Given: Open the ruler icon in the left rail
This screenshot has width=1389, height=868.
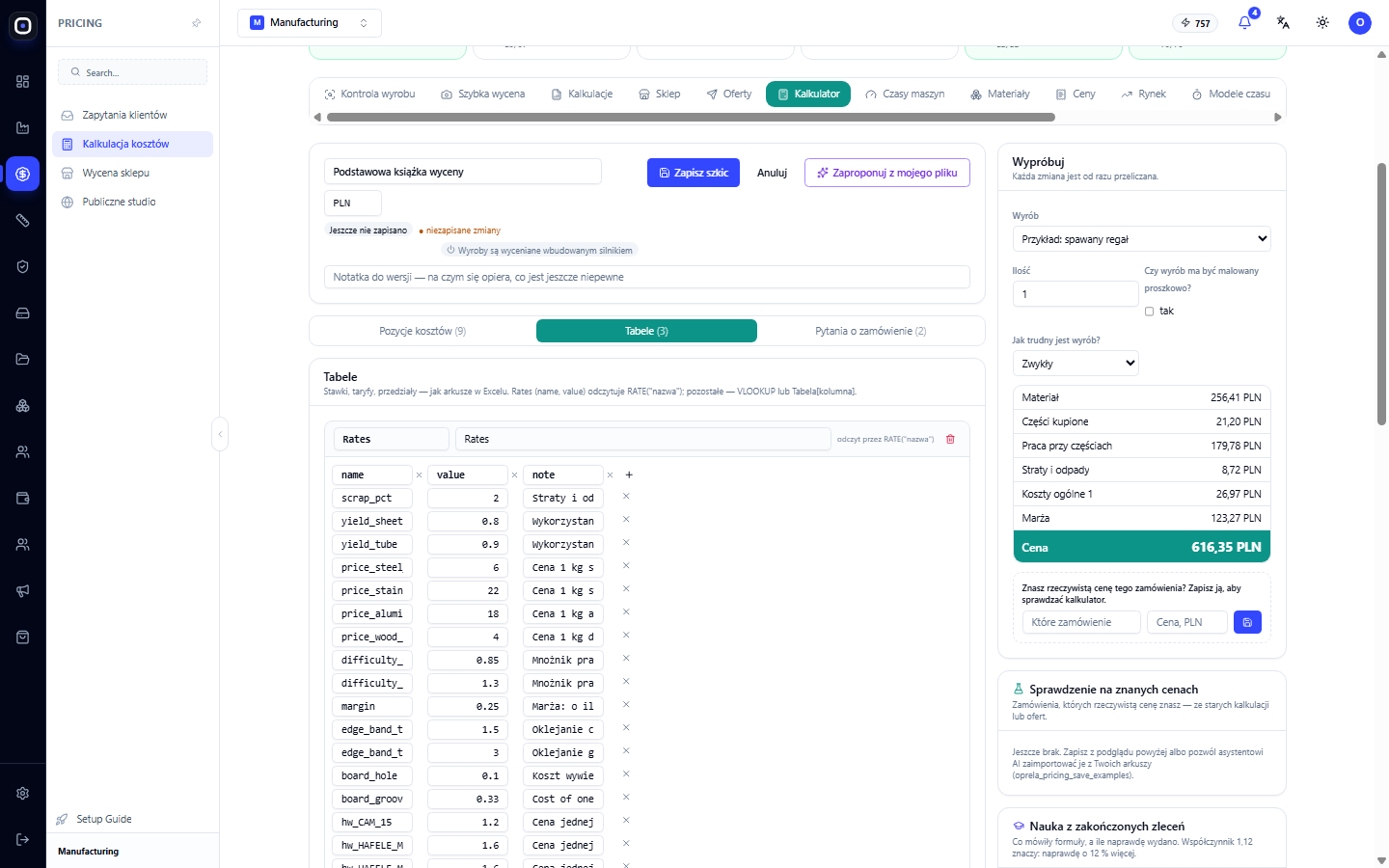Looking at the screenshot, I should click(x=23, y=221).
